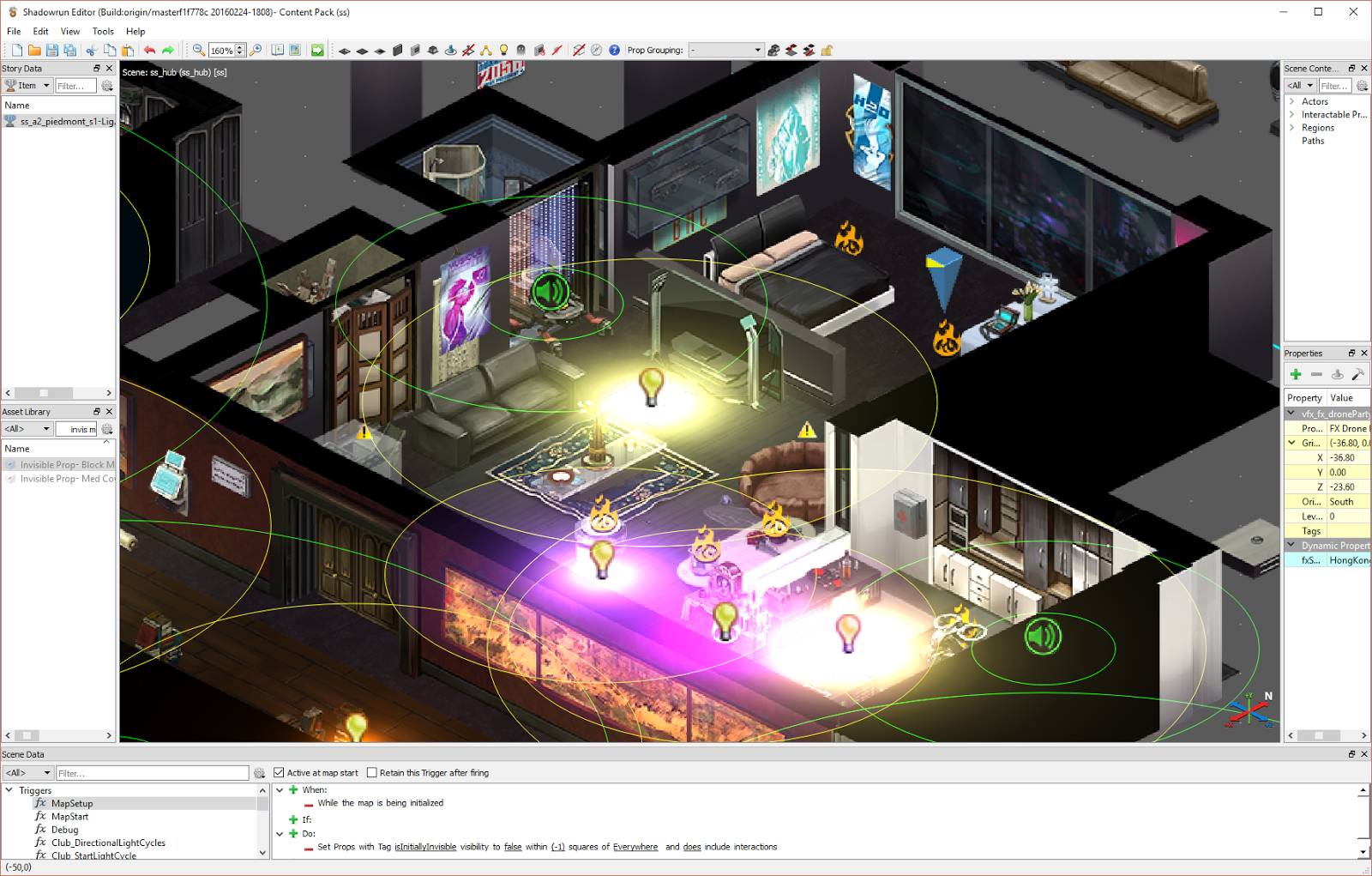Save using the single floppy disk icon

coord(52,51)
